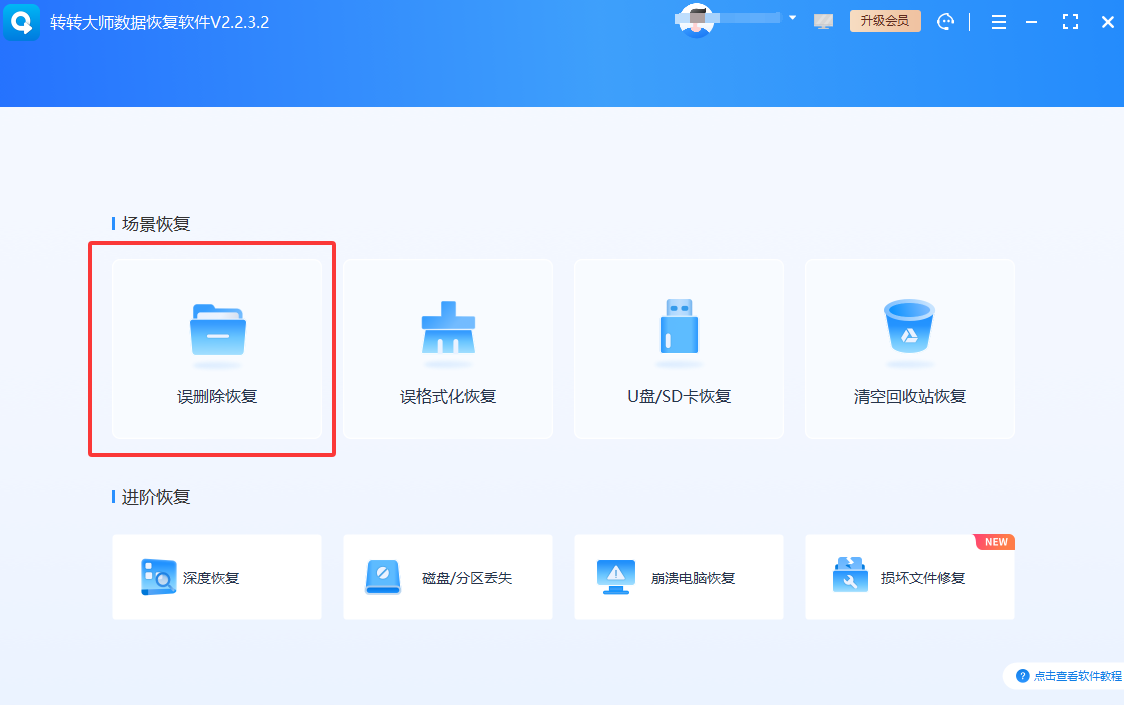1124x705 pixels.
Task: Click the 进阶恢复 section heading
Action: click(x=156, y=497)
